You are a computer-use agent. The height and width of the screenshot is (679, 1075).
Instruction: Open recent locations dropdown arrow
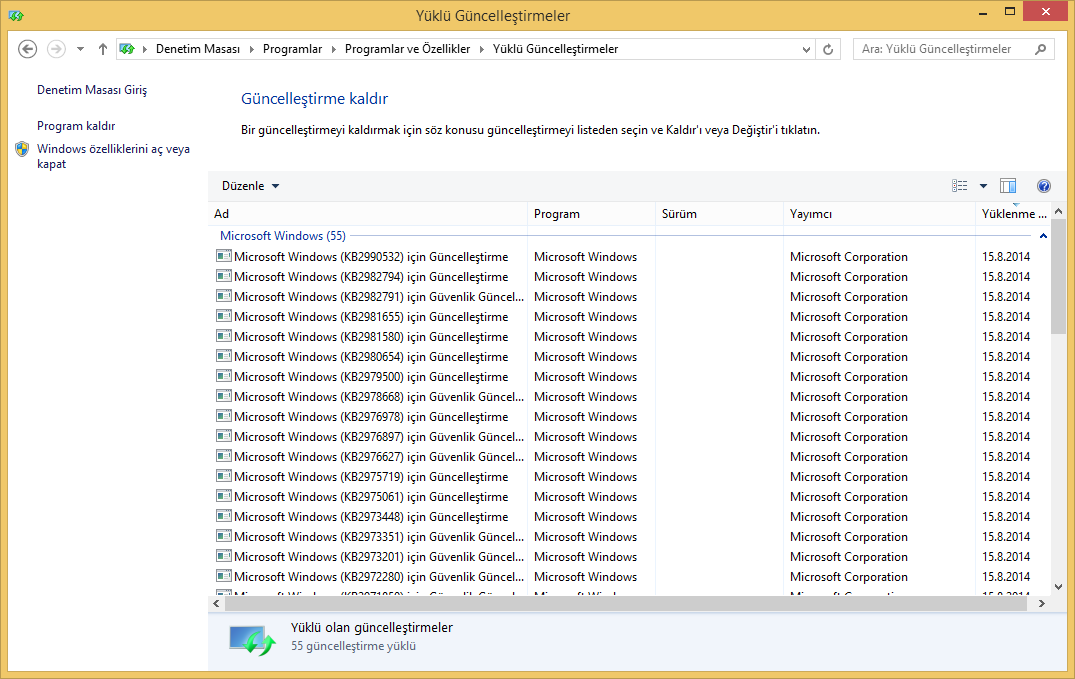point(81,49)
